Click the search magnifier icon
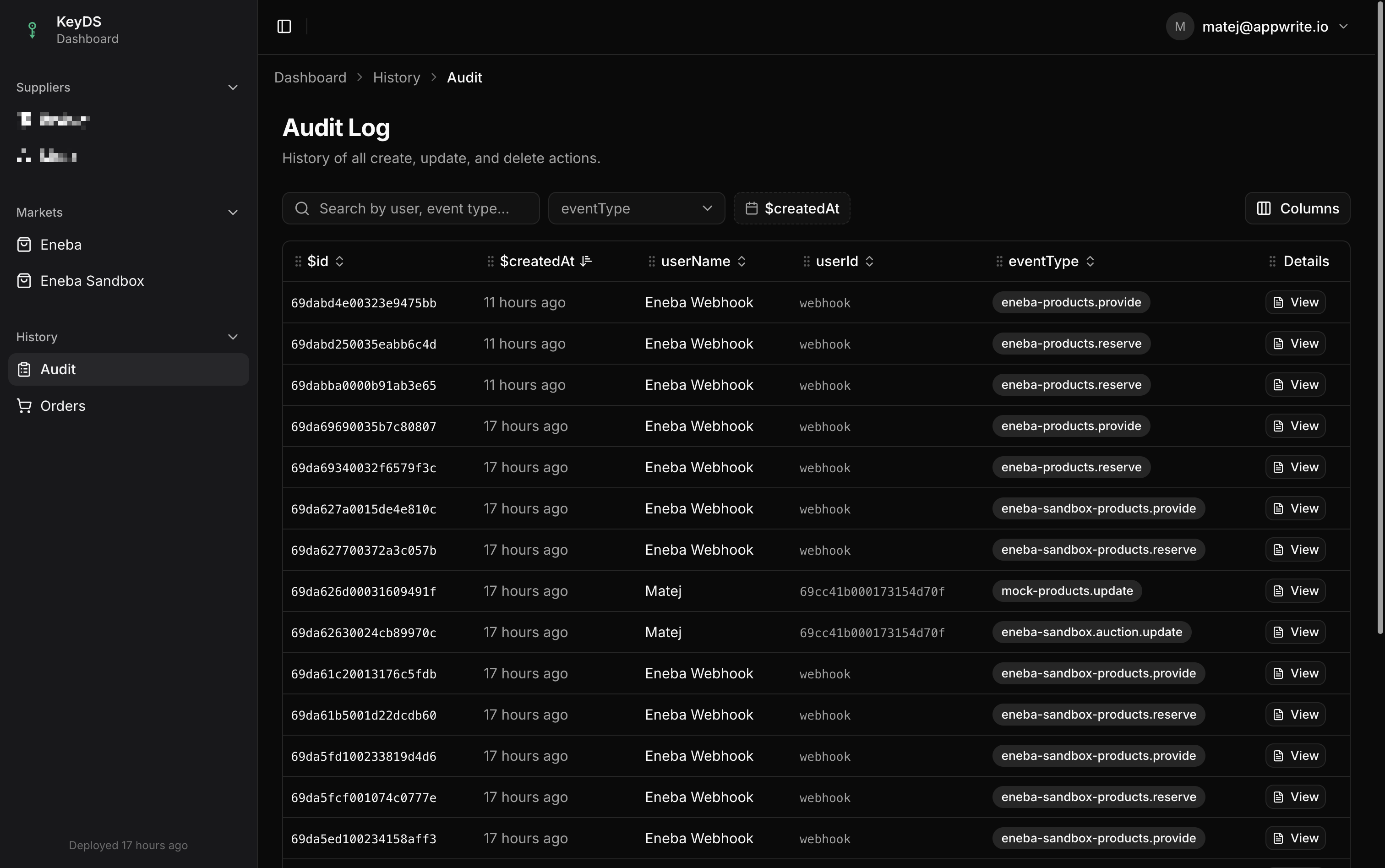This screenshot has height=868, width=1385. [x=302, y=208]
